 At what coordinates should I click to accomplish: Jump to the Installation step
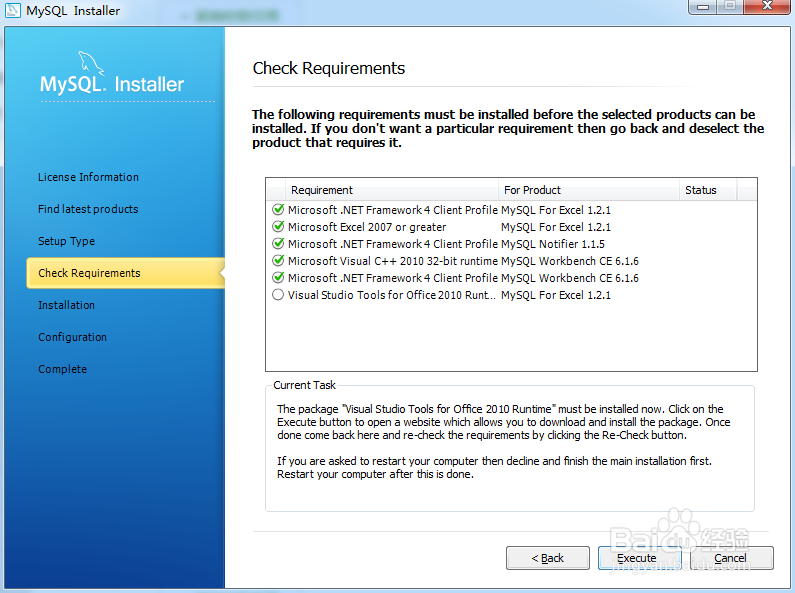pyautogui.click(x=66, y=305)
